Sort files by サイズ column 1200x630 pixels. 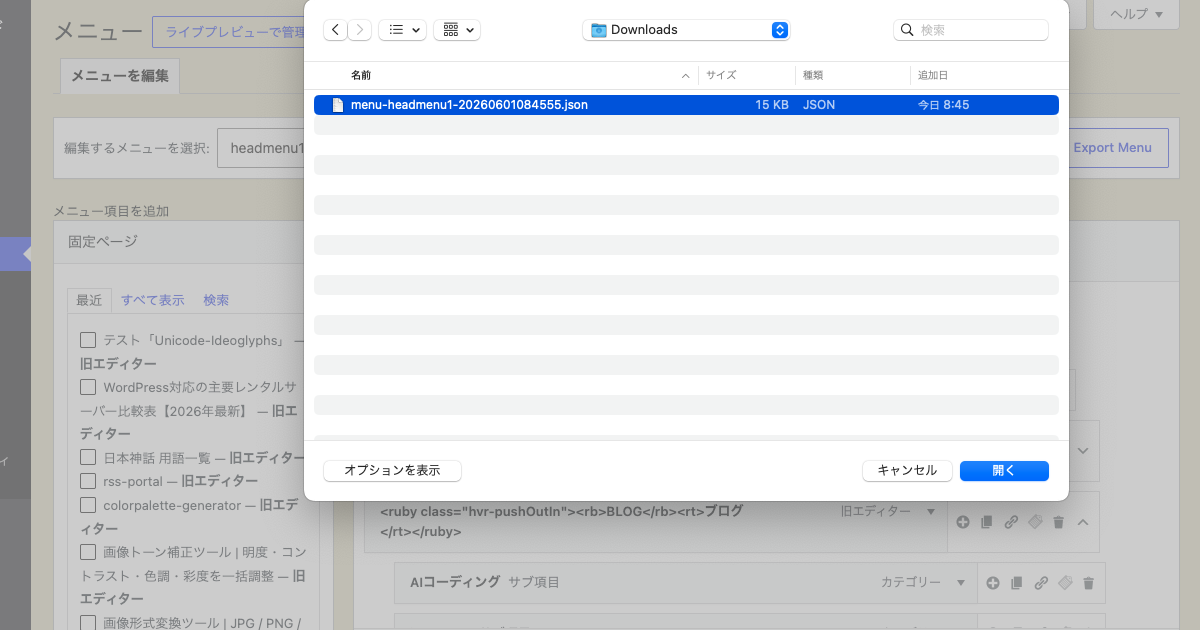(x=721, y=75)
